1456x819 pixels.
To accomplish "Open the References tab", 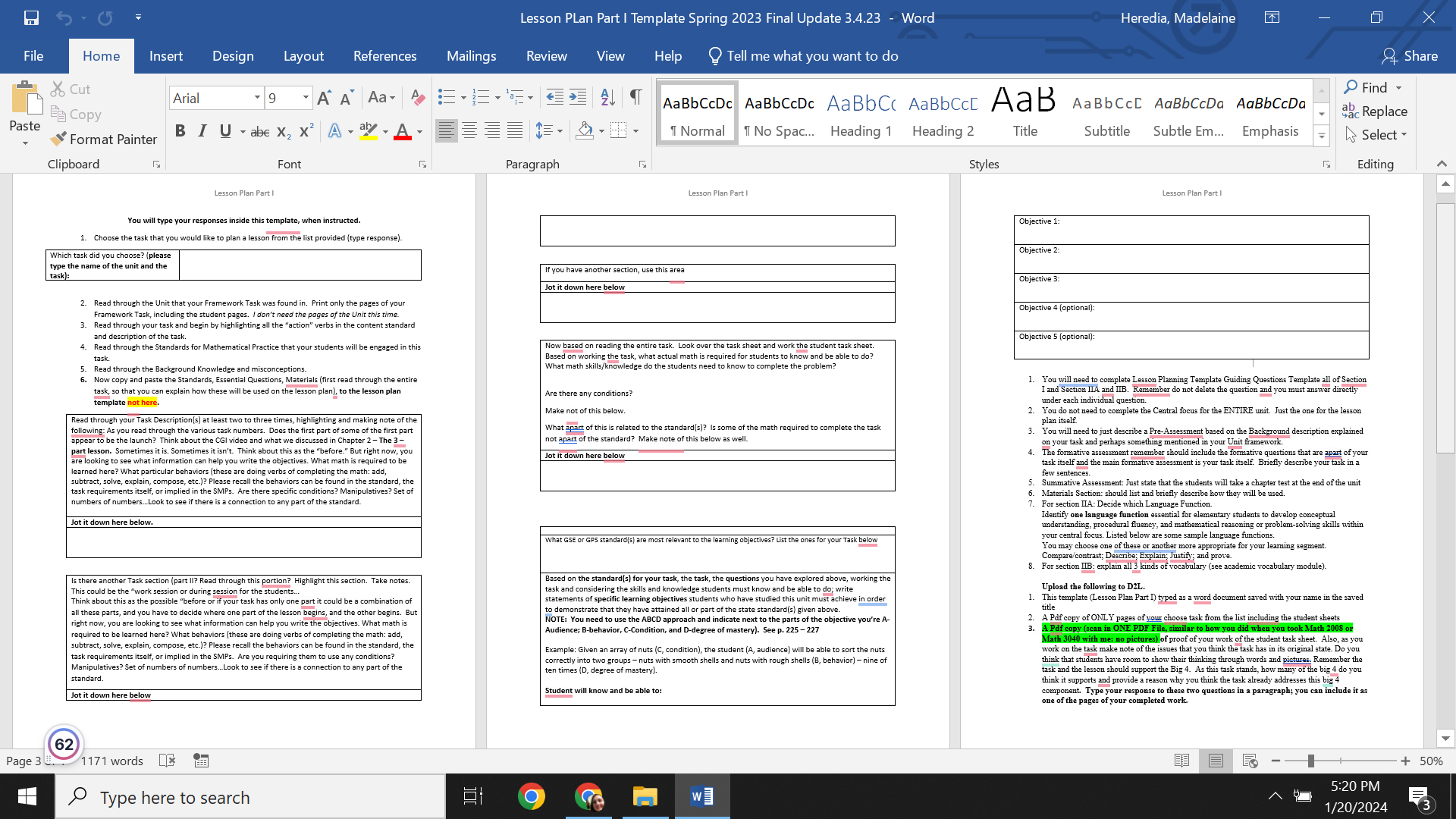I will [x=384, y=56].
